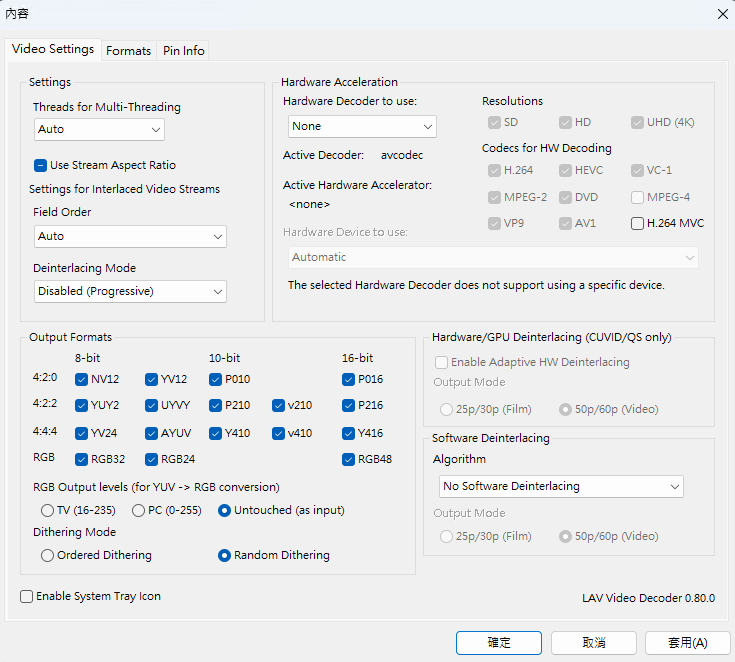
Task: Open the Software Deinterlacing Algorithm dropdown
Action: click(561, 486)
